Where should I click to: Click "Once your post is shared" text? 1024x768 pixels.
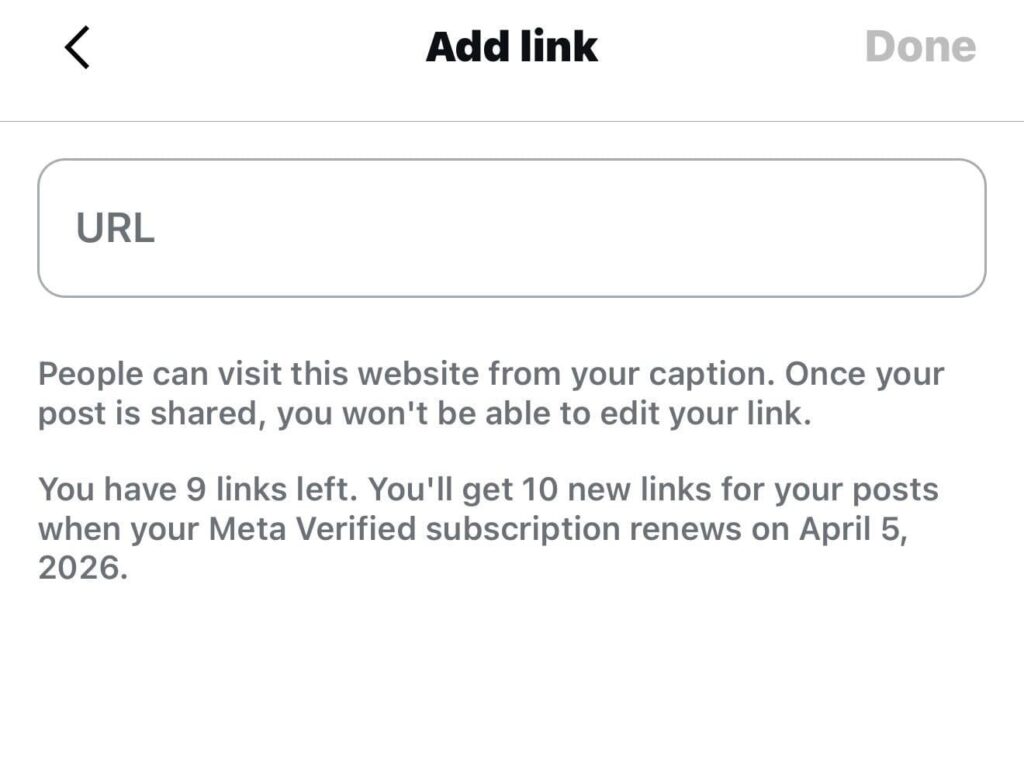150,414
